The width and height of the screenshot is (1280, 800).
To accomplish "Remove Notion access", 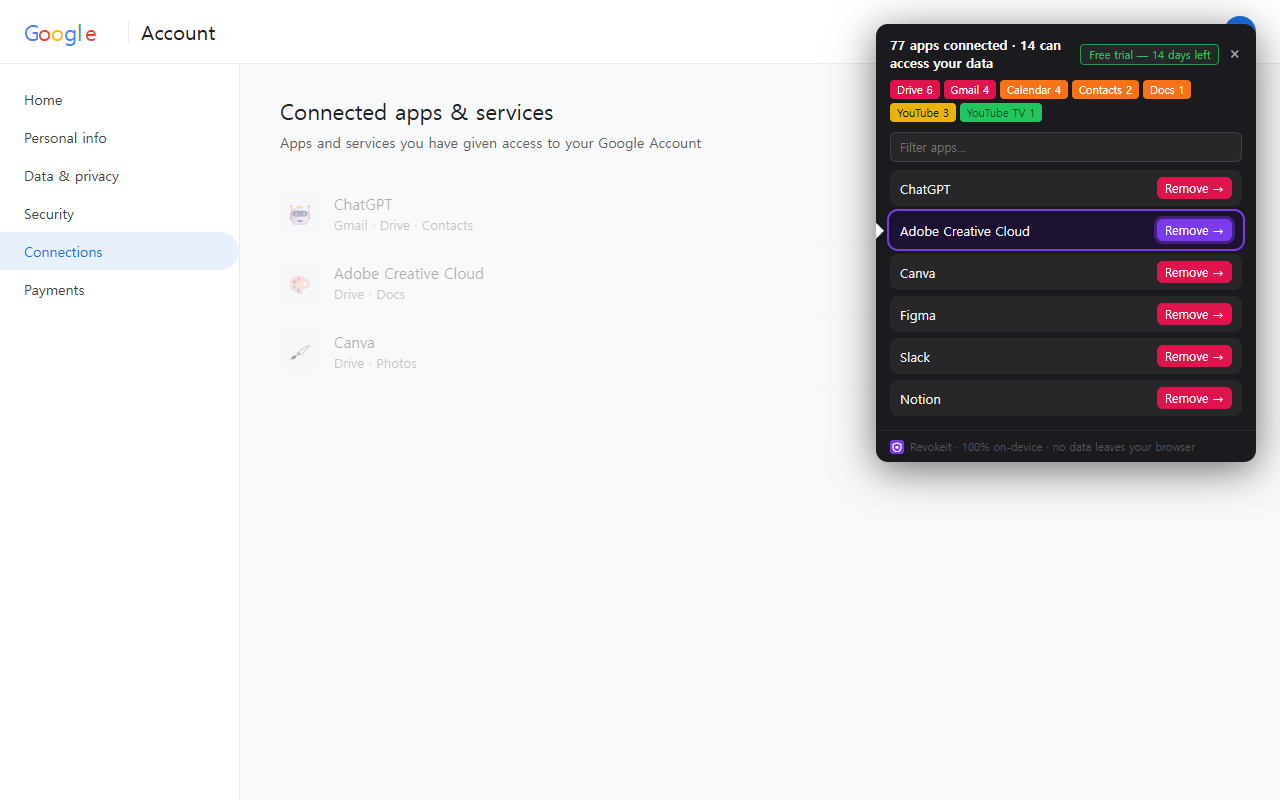I will [1194, 398].
